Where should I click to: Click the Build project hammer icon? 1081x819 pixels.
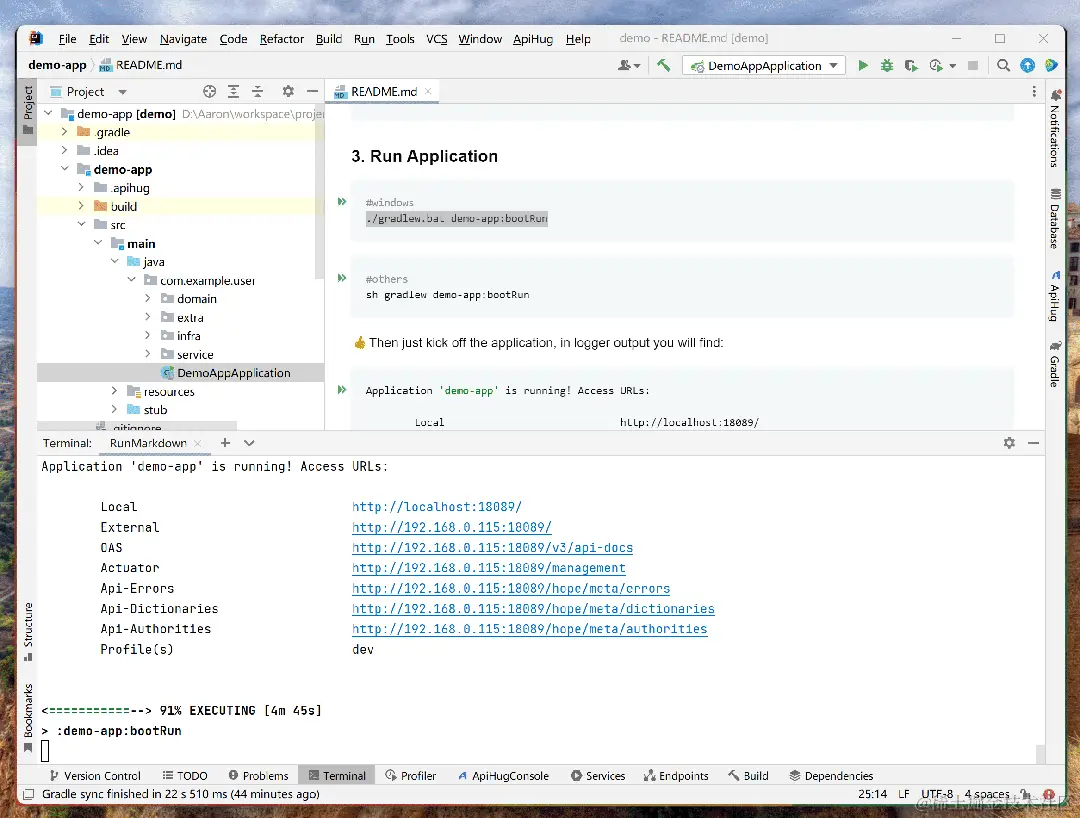663,65
